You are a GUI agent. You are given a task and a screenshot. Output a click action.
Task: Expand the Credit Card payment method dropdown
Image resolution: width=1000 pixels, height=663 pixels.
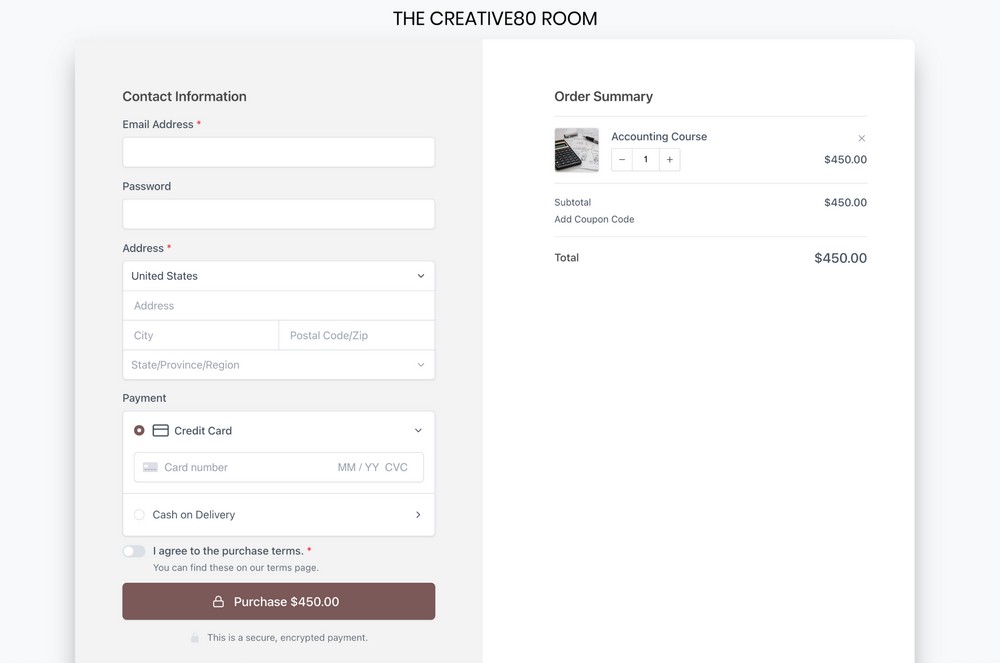tap(419, 430)
